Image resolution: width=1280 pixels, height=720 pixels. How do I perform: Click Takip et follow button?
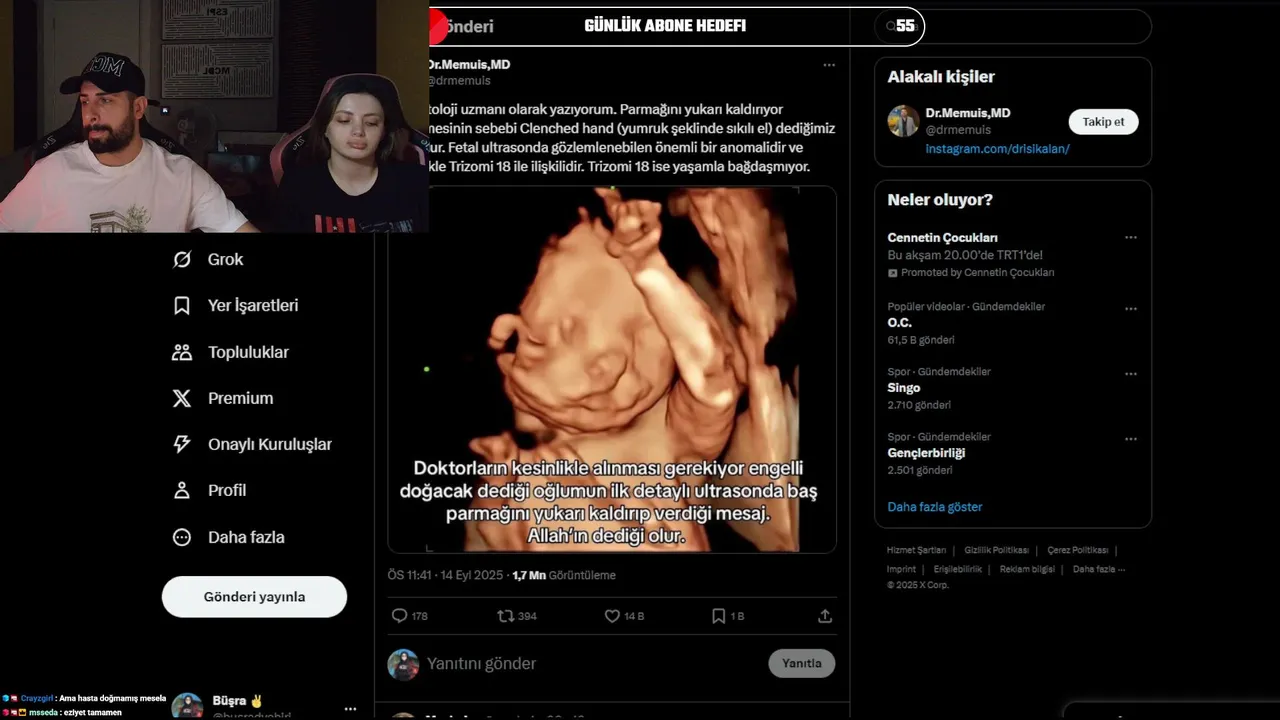[x=1103, y=122]
